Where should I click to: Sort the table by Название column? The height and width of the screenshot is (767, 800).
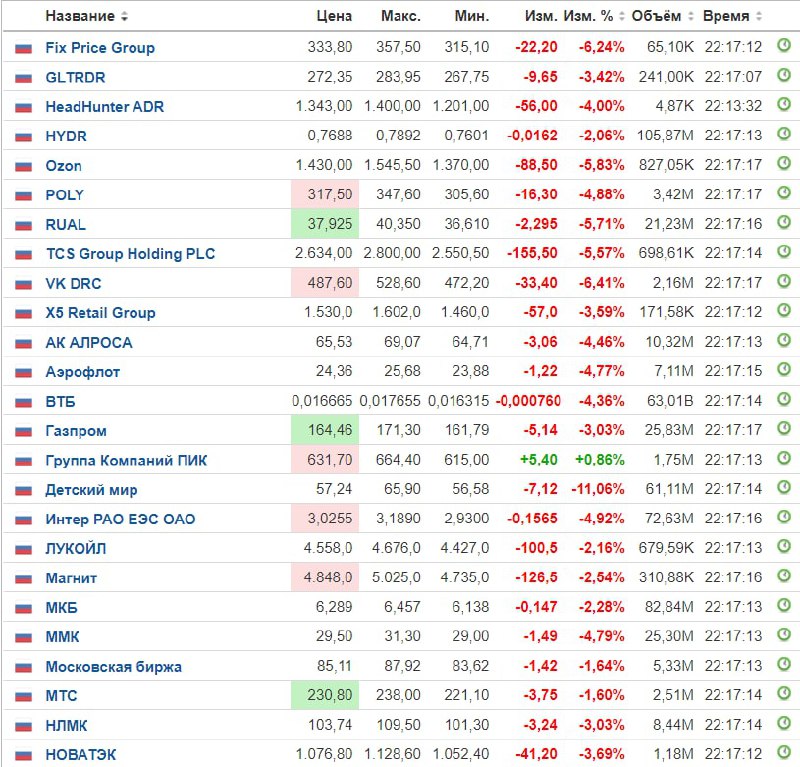(x=86, y=17)
